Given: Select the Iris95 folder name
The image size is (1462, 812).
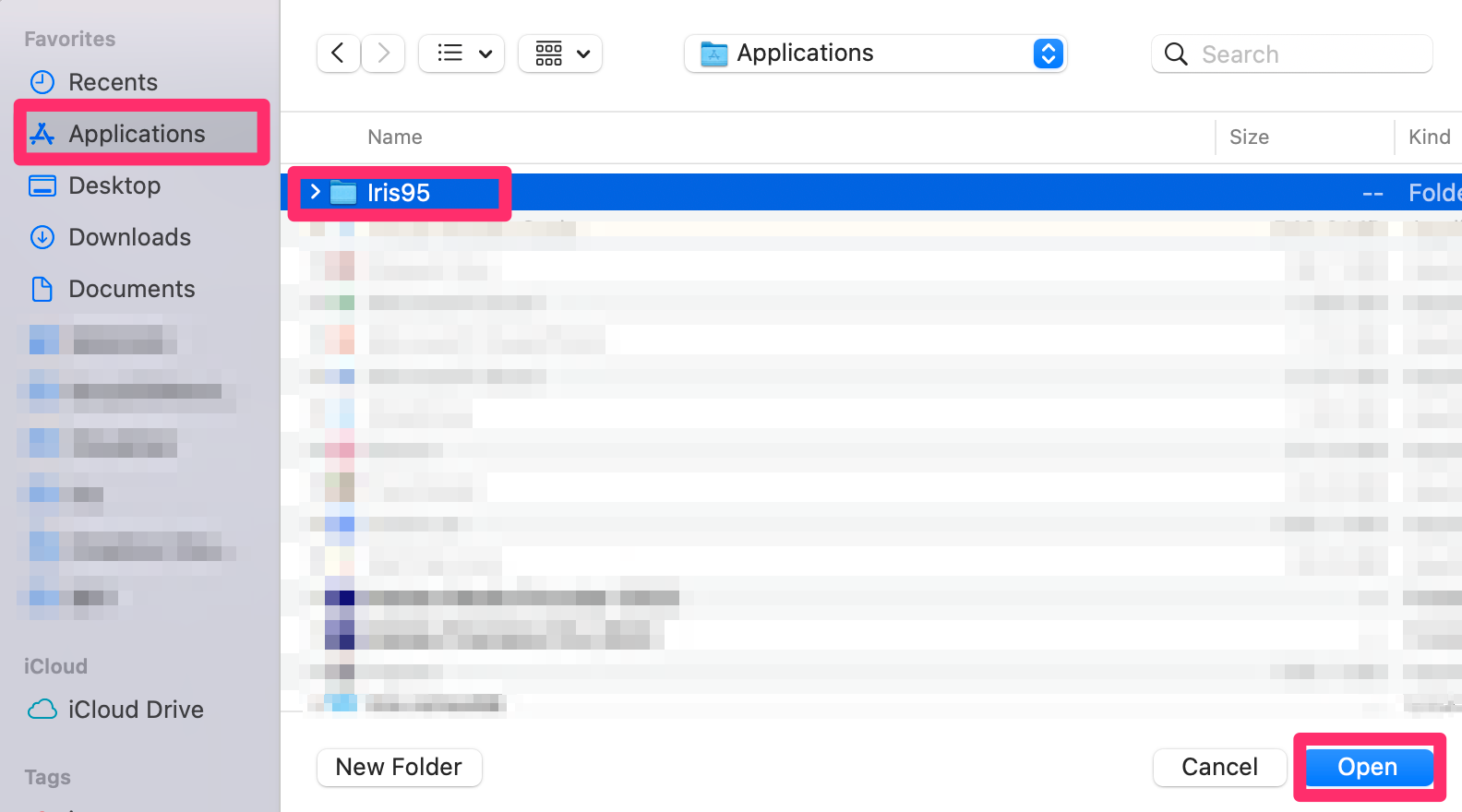Looking at the screenshot, I should click(399, 193).
